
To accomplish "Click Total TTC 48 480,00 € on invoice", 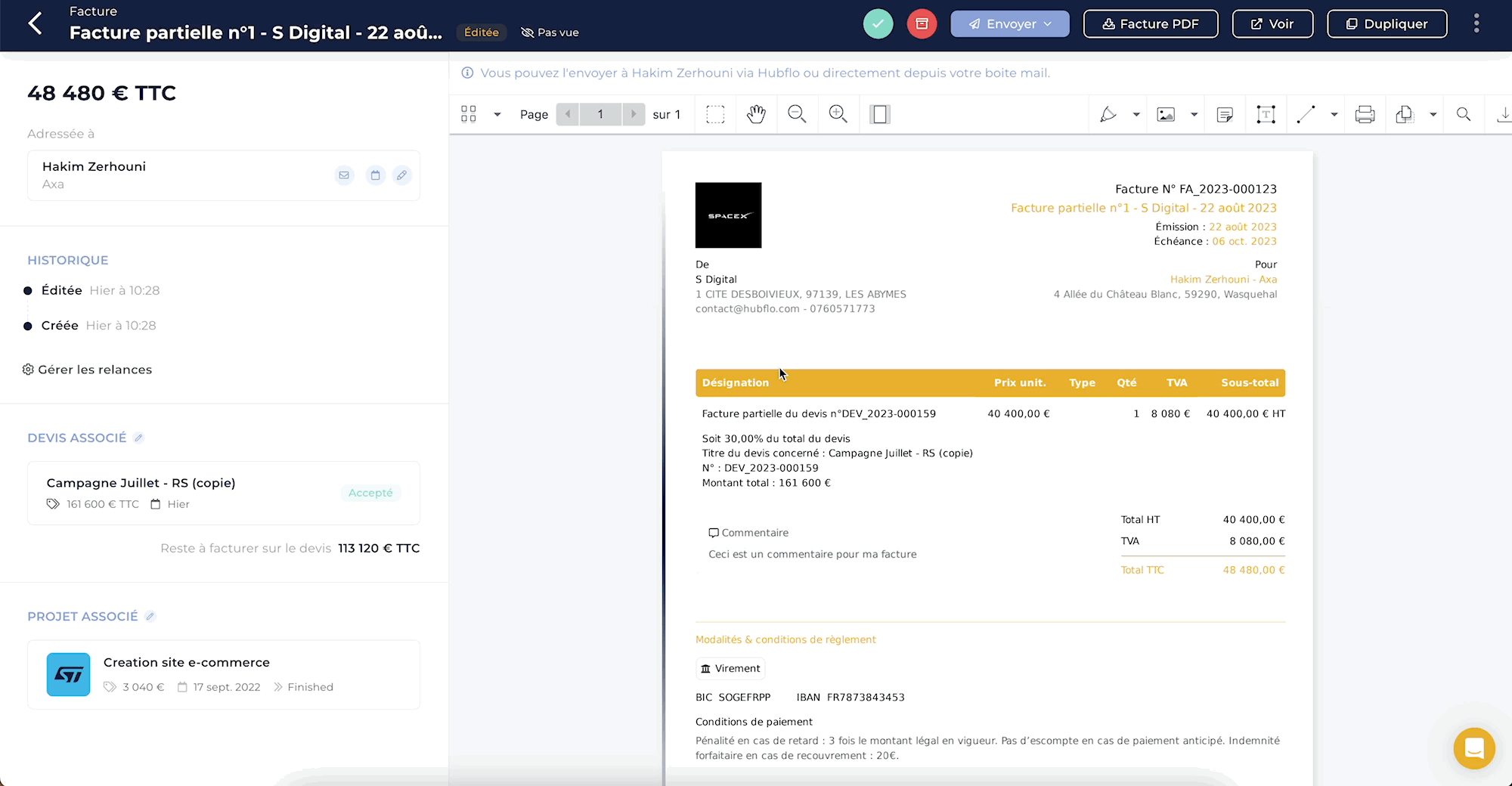I will [x=1203, y=571].
